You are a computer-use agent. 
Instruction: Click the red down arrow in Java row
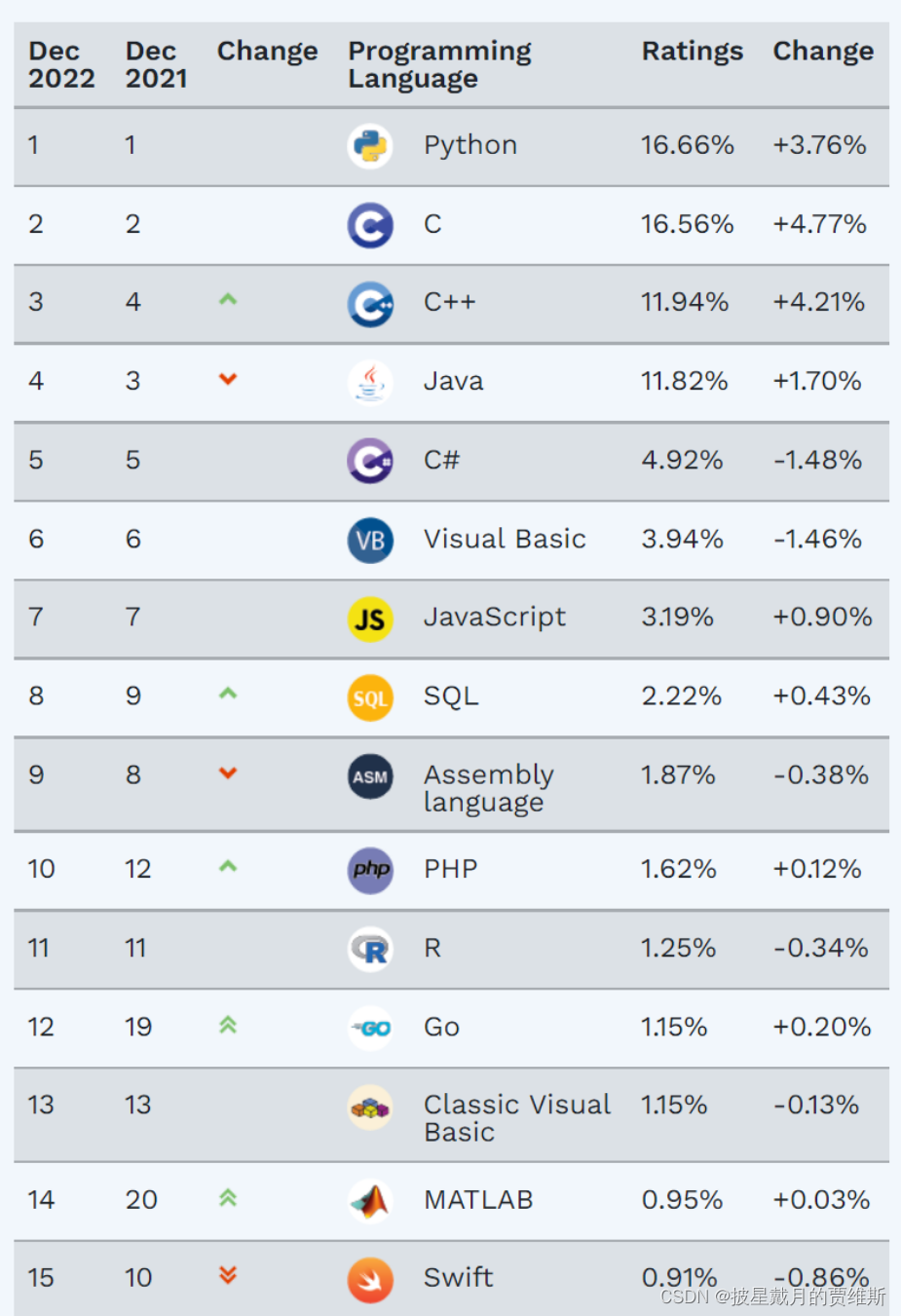tap(228, 379)
